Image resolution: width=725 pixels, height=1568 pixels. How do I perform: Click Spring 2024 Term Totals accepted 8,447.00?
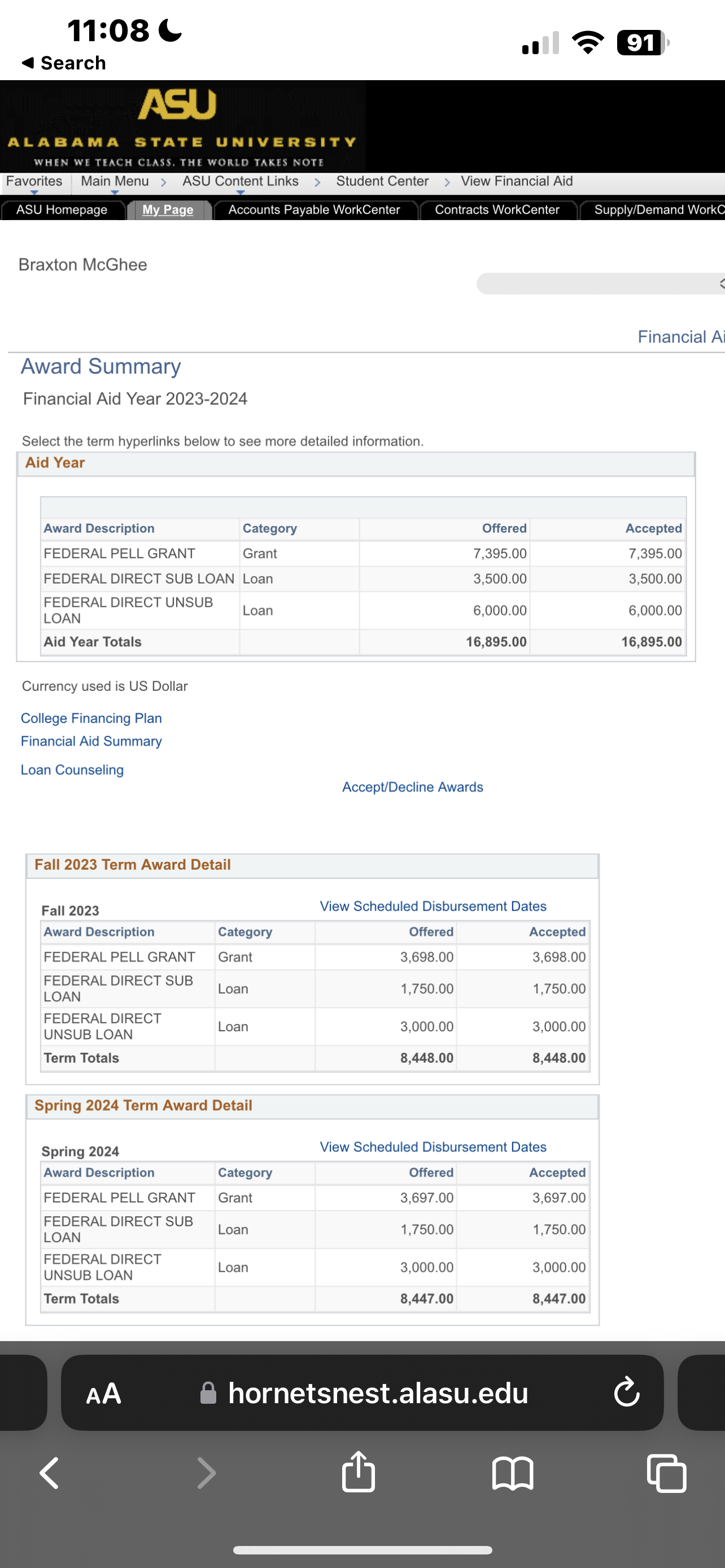[559, 1299]
